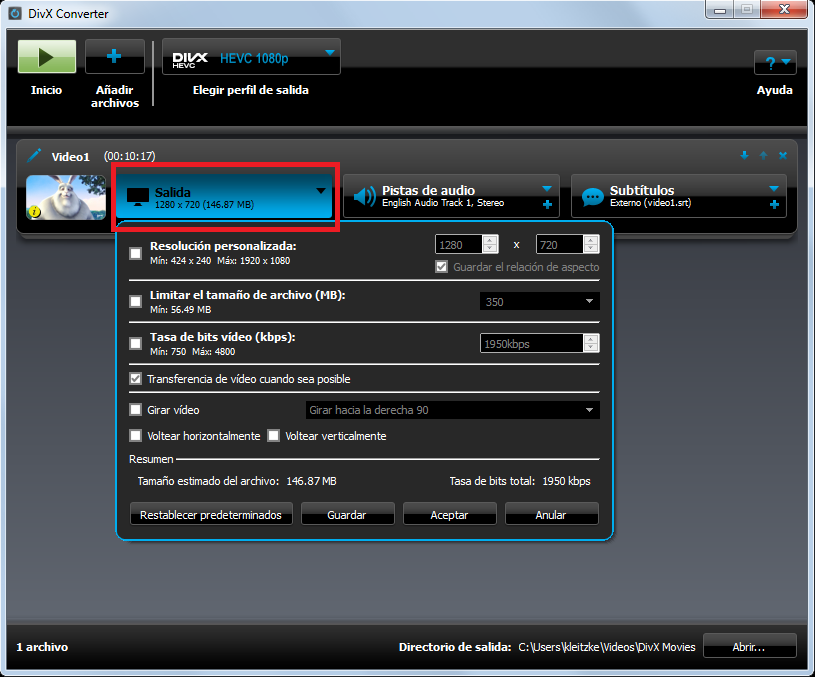Click the speaker icon in Pistas de audio
The image size is (815, 677).
point(364,197)
